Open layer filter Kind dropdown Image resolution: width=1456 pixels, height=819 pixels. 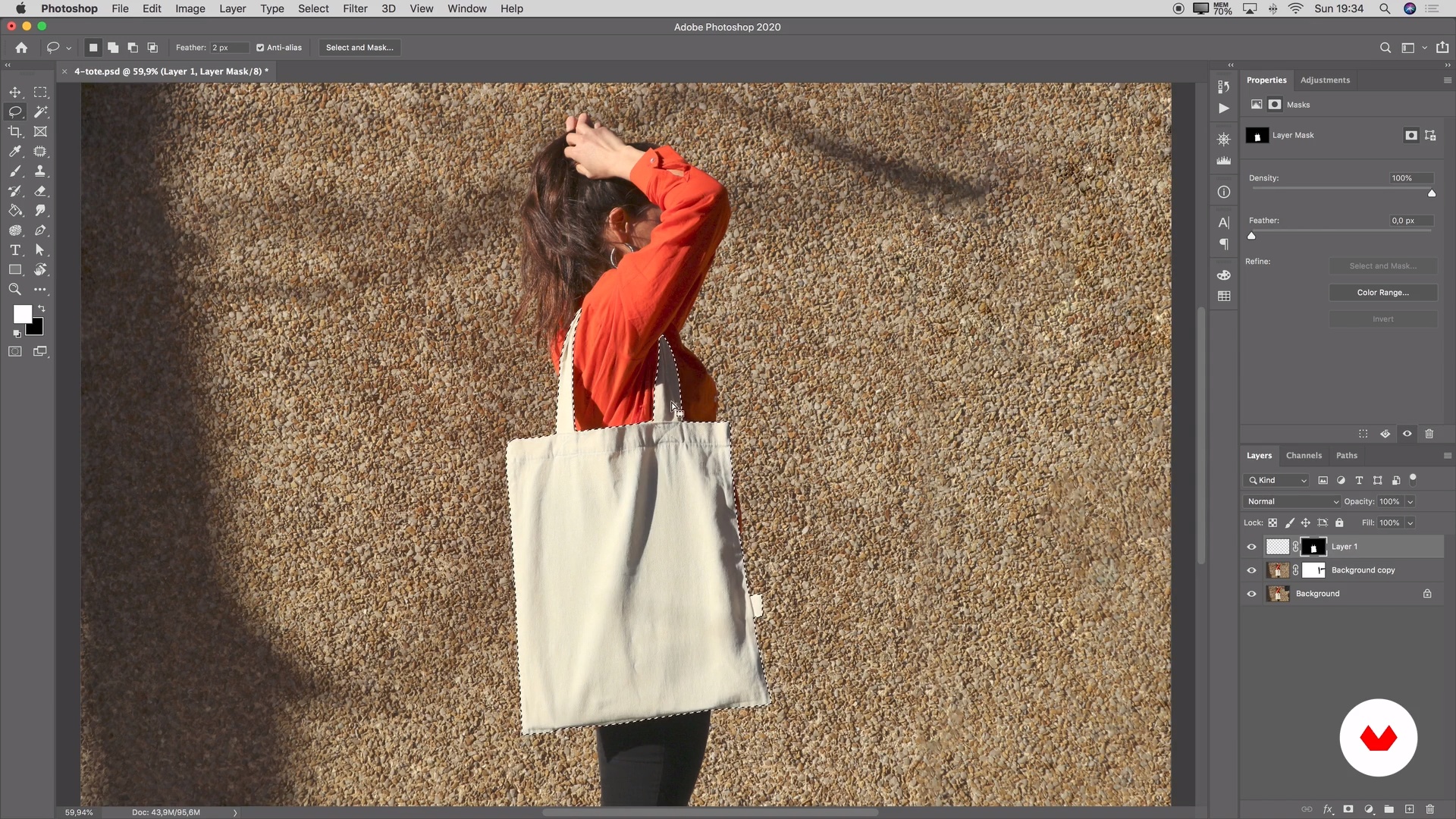pyautogui.click(x=1277, y=480)
